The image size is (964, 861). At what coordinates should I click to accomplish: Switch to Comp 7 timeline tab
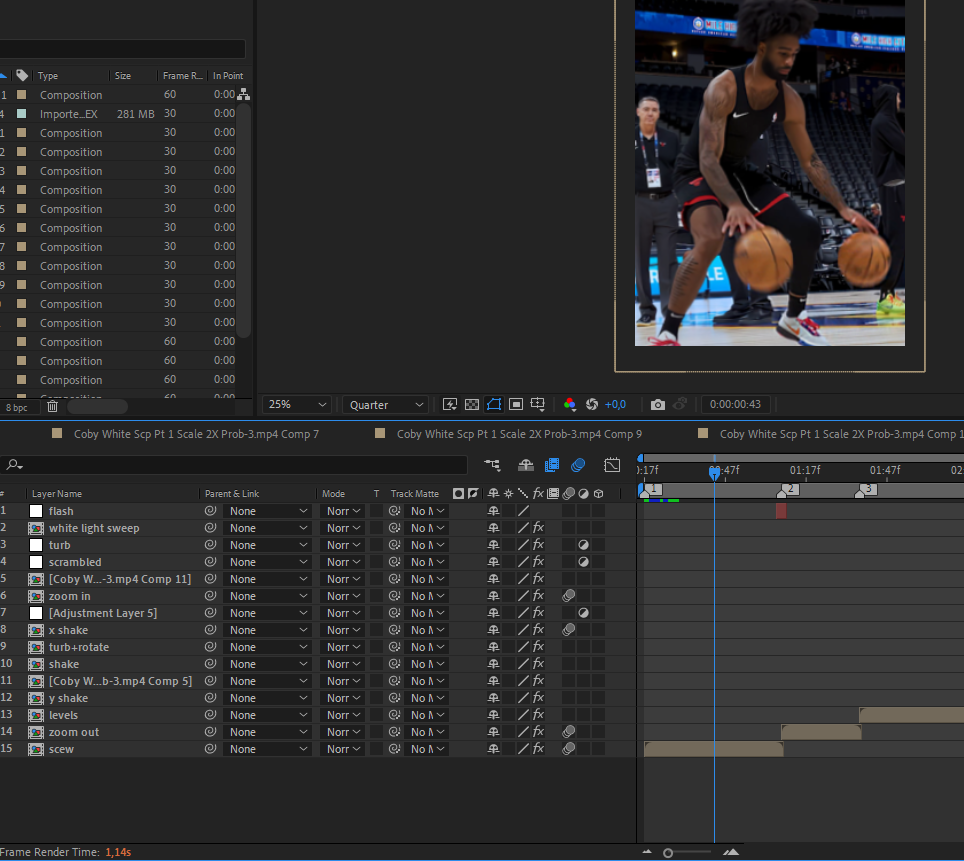[x=196, y=434]
